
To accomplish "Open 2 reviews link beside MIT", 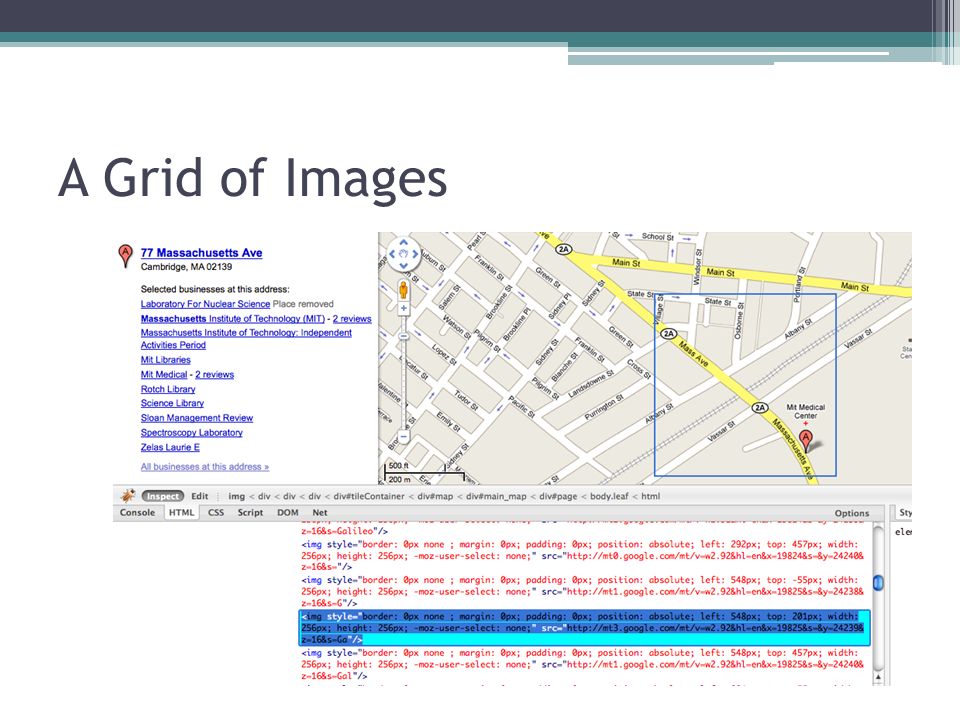I will (352, 318).
